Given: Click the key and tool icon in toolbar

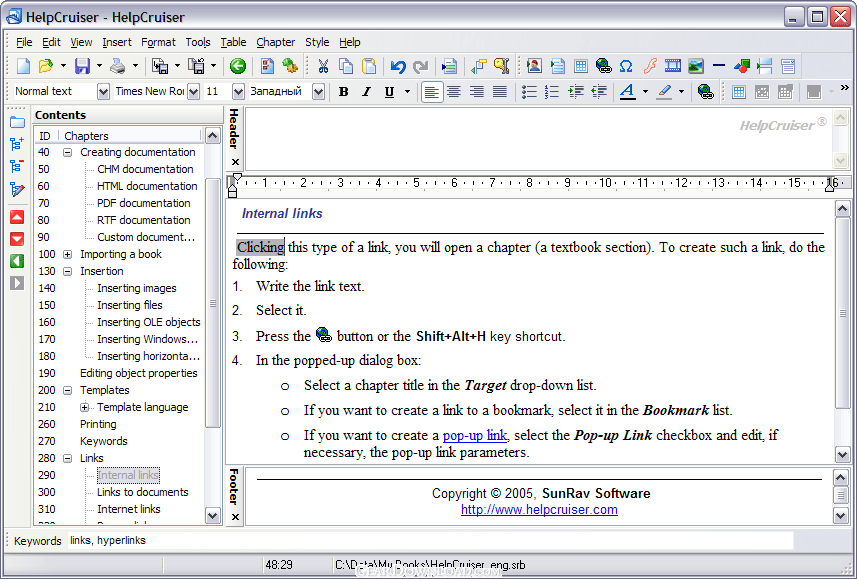Looking at the screenshot, I should coord(502,66).
